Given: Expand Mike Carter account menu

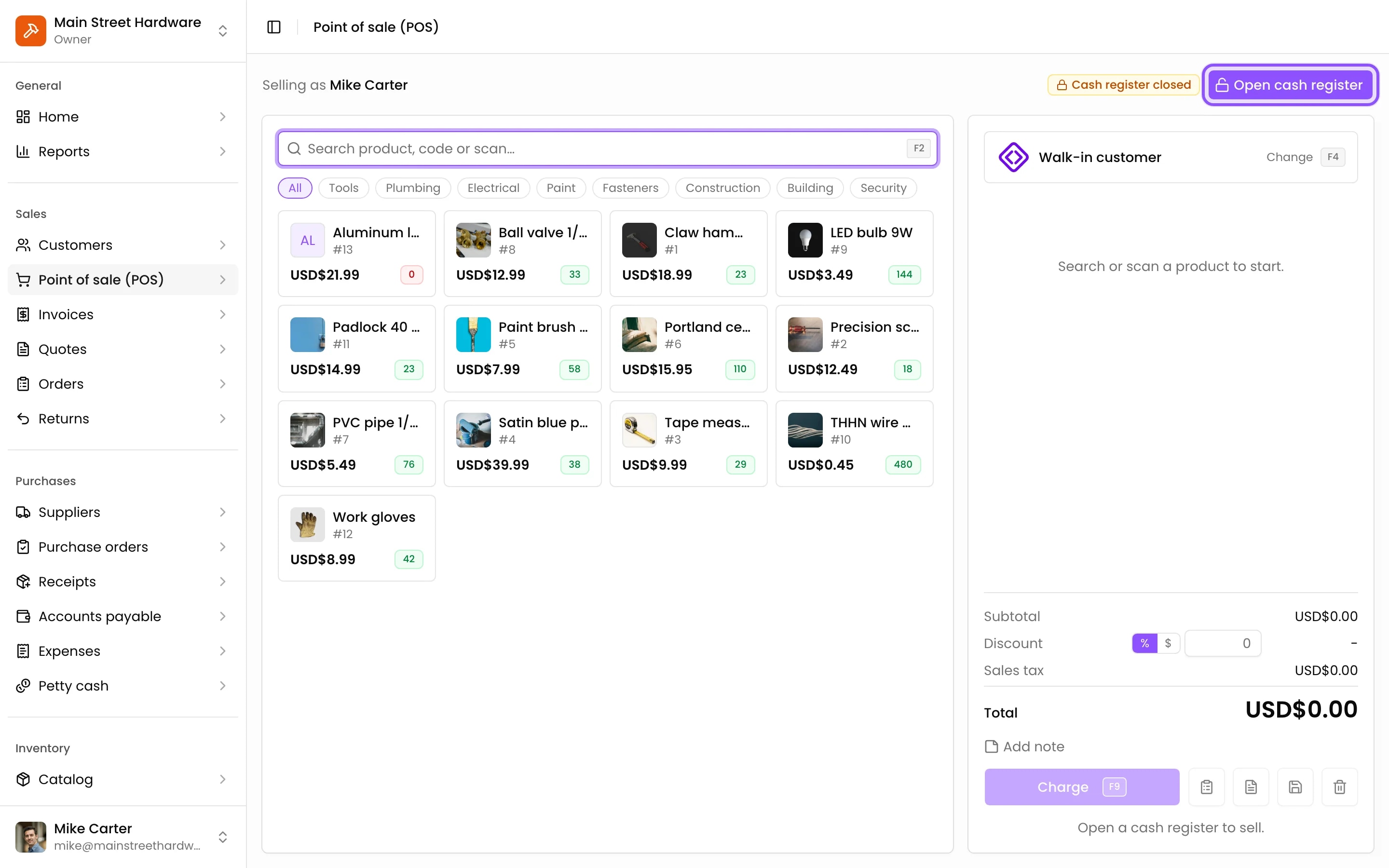Looking at the screenshot, I should point(223,837).
